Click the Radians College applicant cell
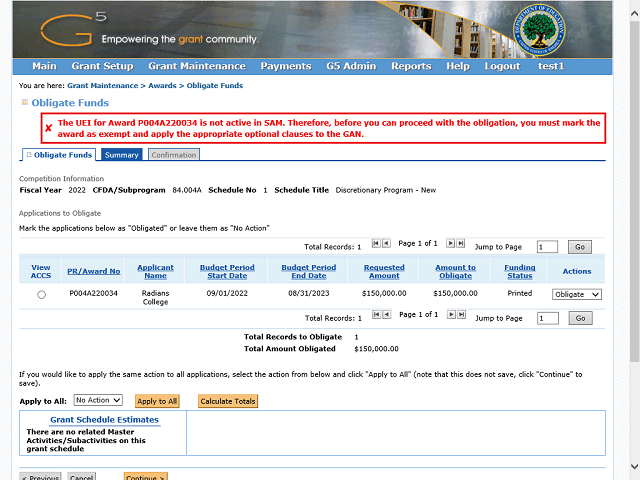 [155, 298]
